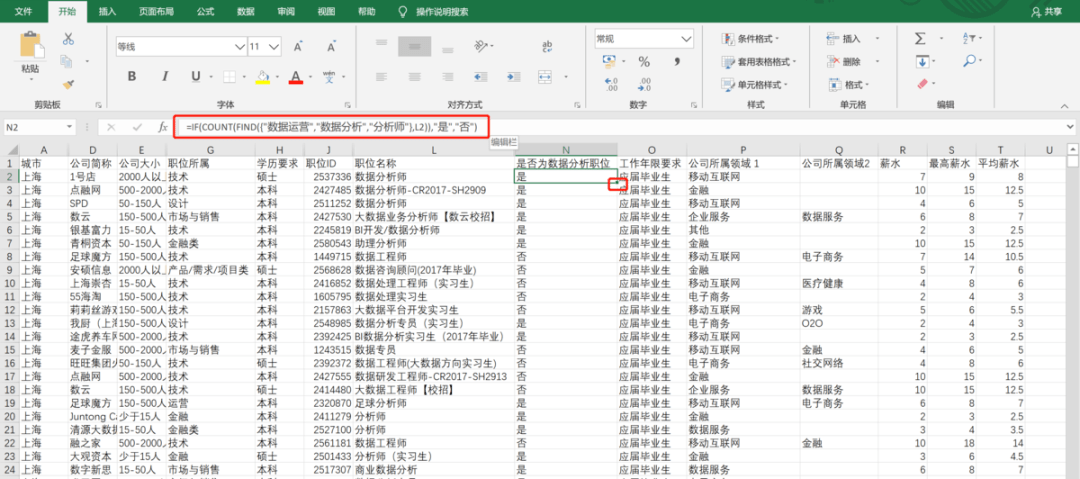Click the 共享 share button

point(1047,12)
